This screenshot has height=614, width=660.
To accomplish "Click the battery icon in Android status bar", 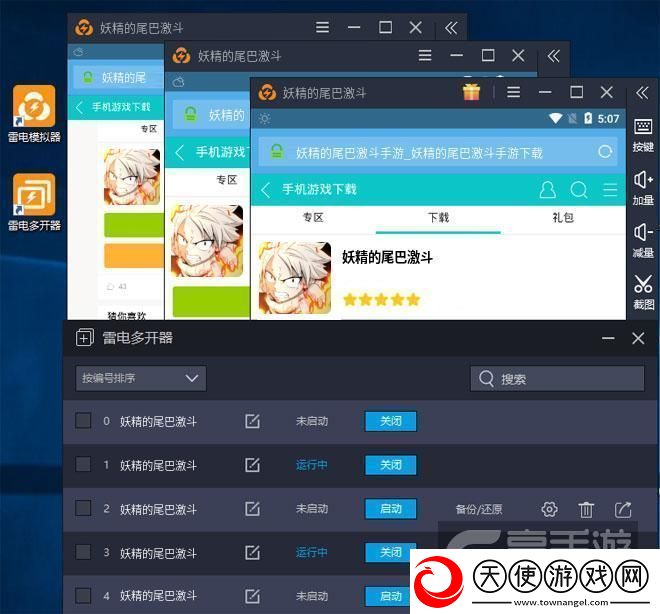I will tap(588, 119).
